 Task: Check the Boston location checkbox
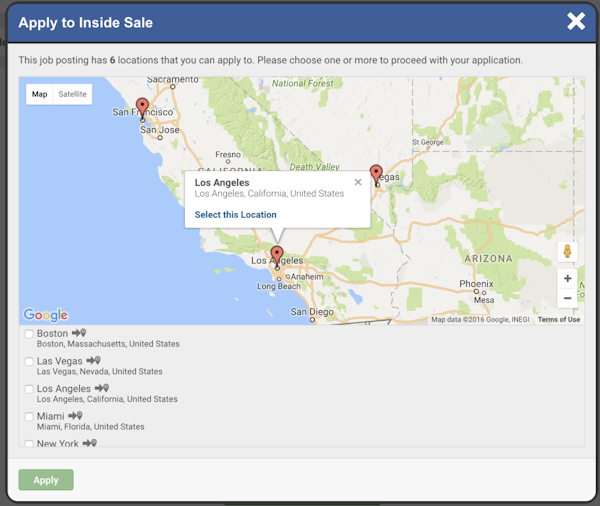pos(30,334)
